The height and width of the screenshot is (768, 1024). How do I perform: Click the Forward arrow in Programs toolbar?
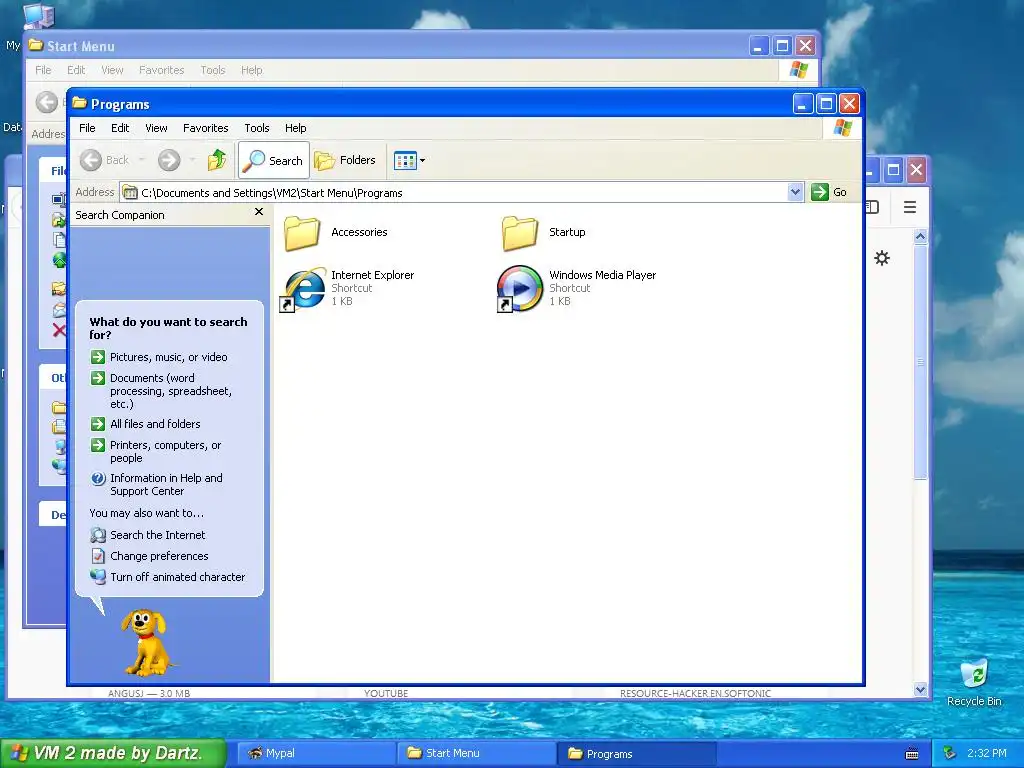point(169,160)
